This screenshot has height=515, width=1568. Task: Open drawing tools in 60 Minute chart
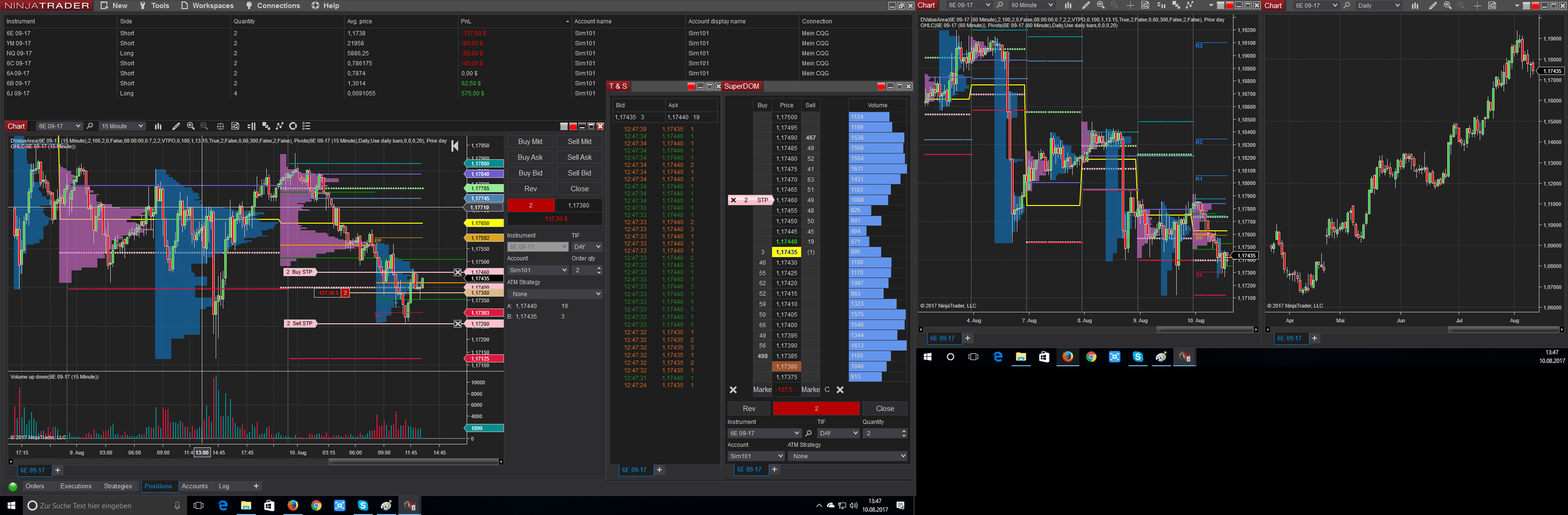click(x=1086, y=5)
